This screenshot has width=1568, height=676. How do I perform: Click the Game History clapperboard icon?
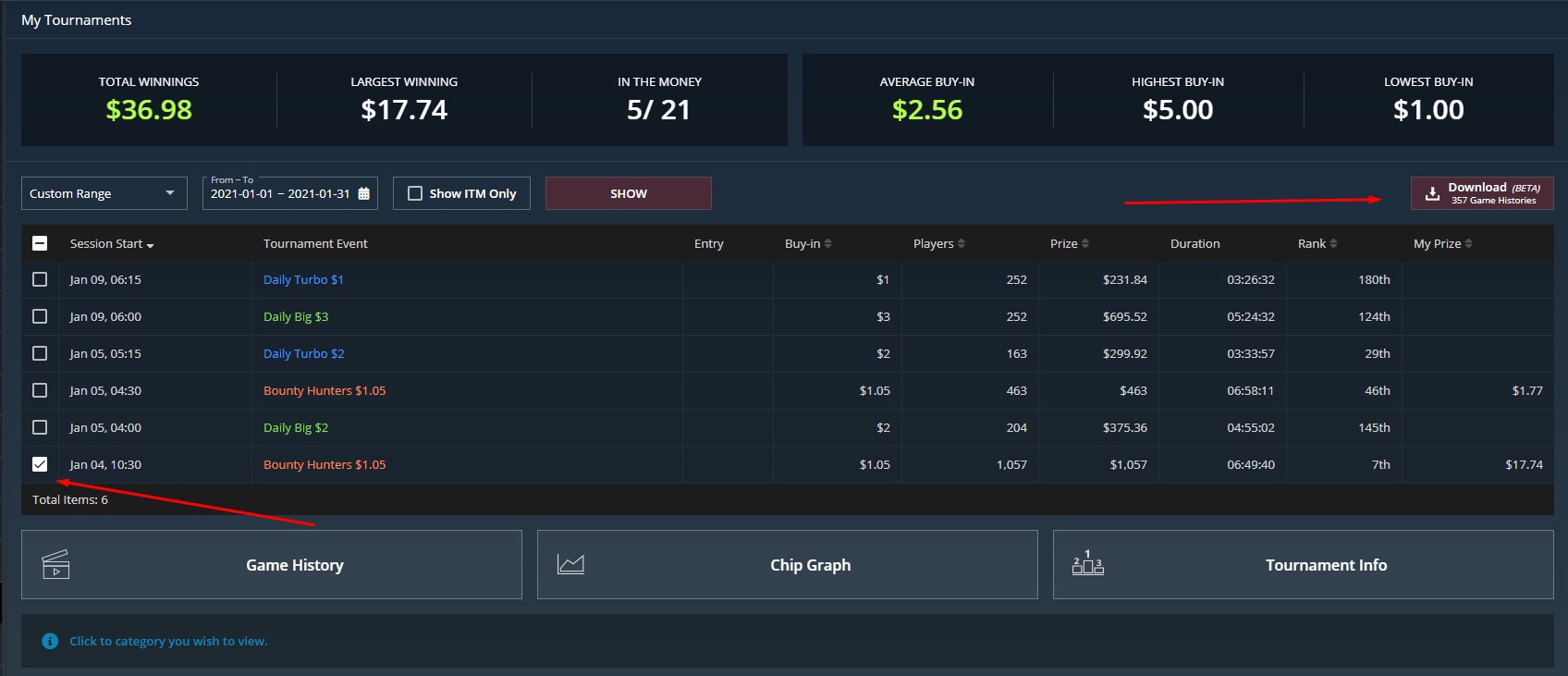pos(56,565)
